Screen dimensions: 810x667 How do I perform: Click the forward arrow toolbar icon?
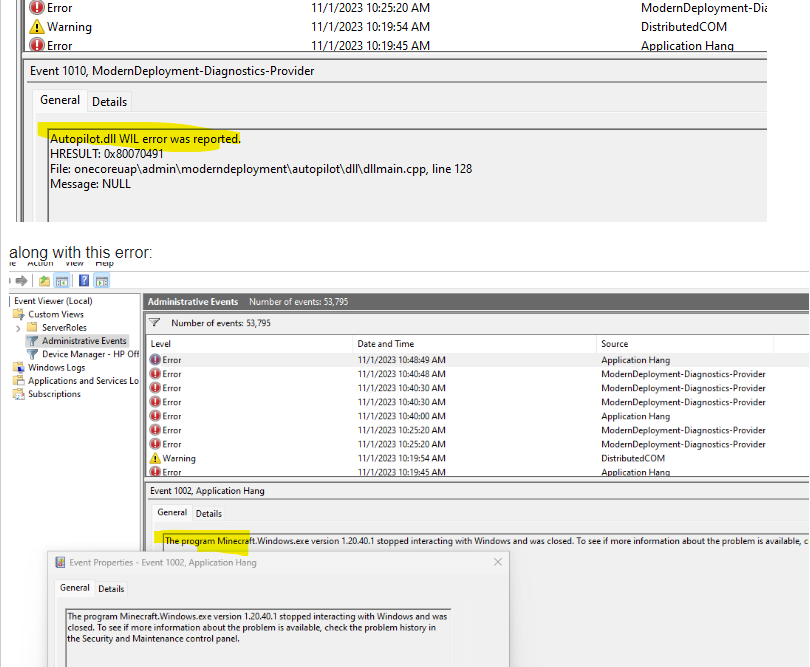[x=22, y=281]
